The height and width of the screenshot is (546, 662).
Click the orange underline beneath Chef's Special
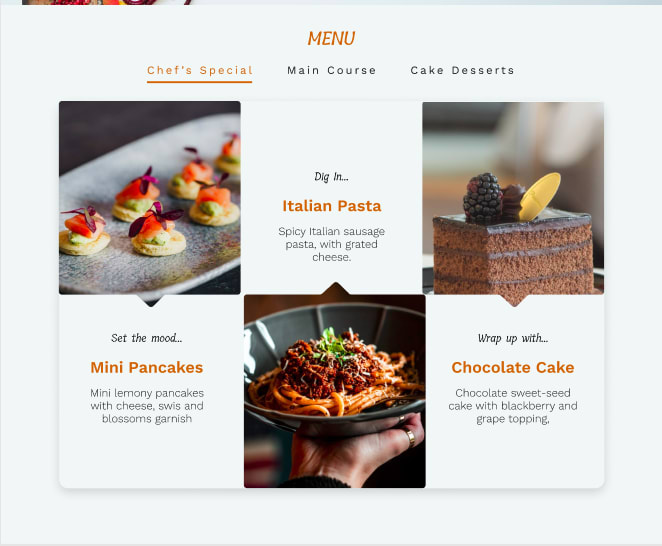[200, 82]
